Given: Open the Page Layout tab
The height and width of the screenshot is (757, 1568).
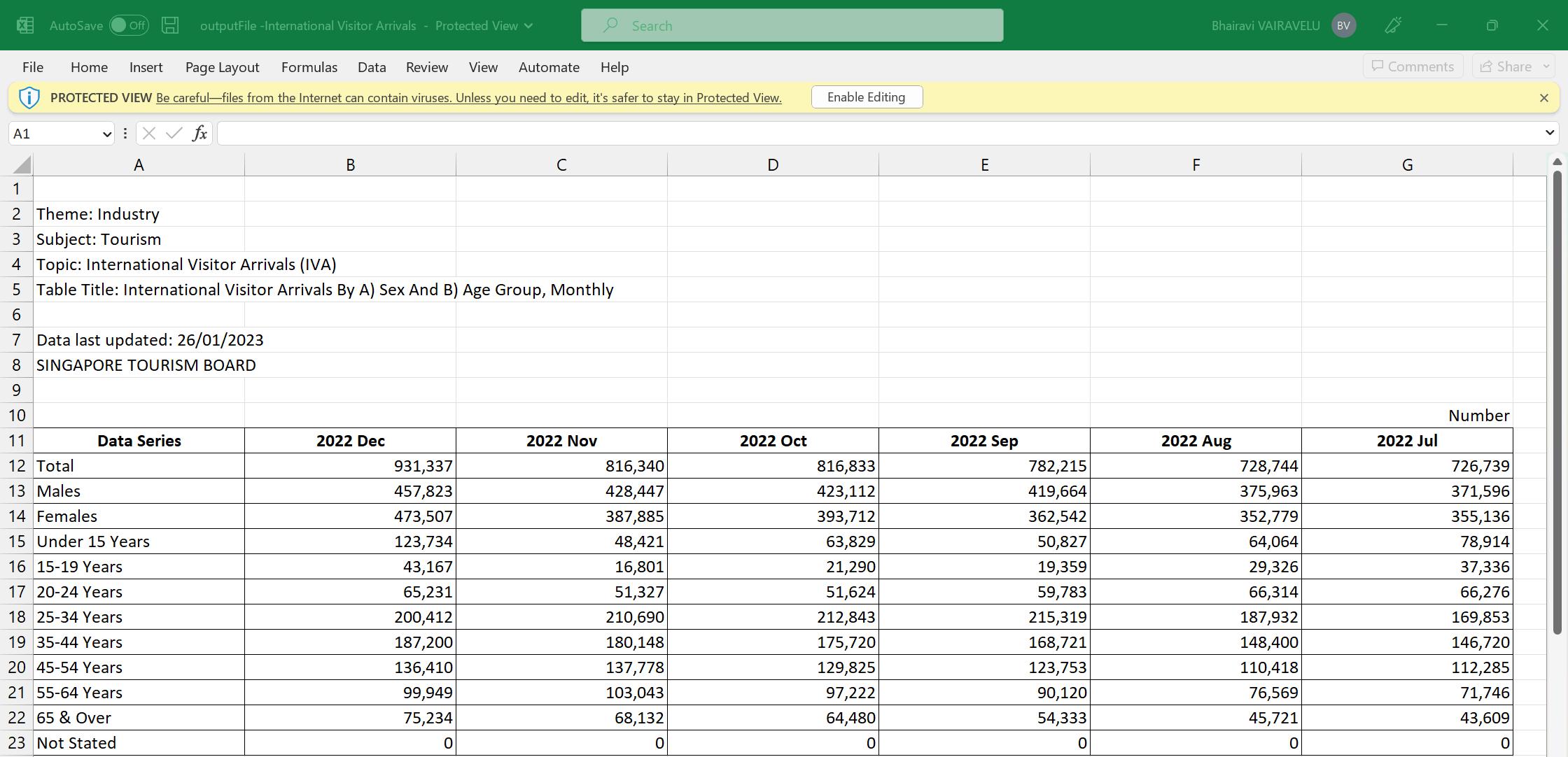Looking at the screenshot, I should 222,67.
